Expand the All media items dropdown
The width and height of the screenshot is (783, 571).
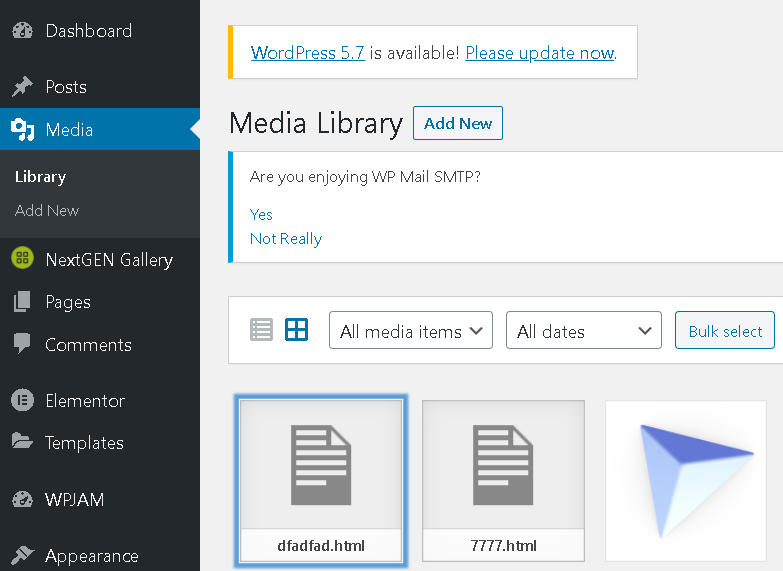pyautogui.click(x=411, y=330)
